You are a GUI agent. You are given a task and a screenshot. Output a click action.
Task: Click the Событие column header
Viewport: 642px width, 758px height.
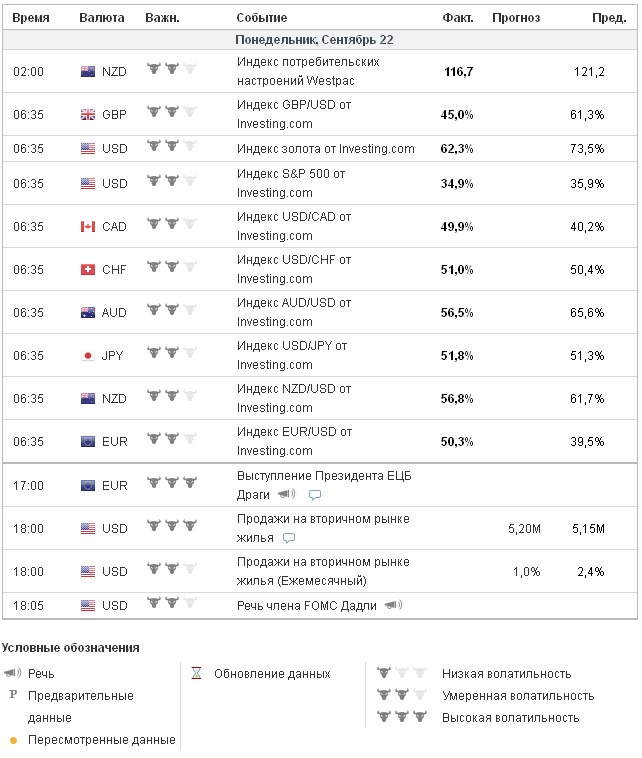[x=262, y=18]
